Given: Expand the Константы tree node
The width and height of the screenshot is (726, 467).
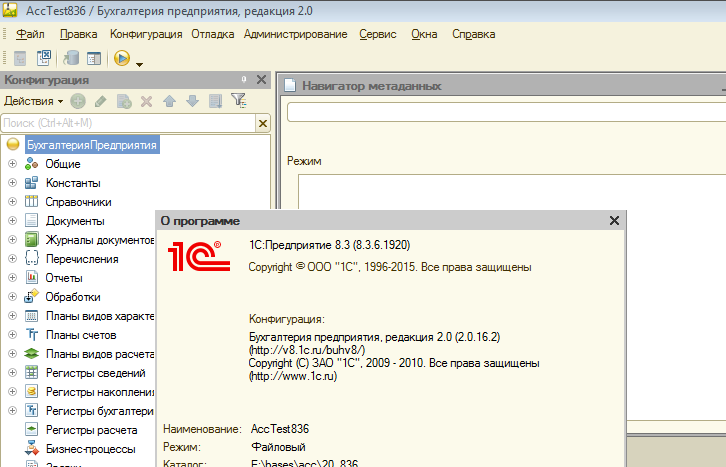Looking at the screenshot, I should (13, 183).
